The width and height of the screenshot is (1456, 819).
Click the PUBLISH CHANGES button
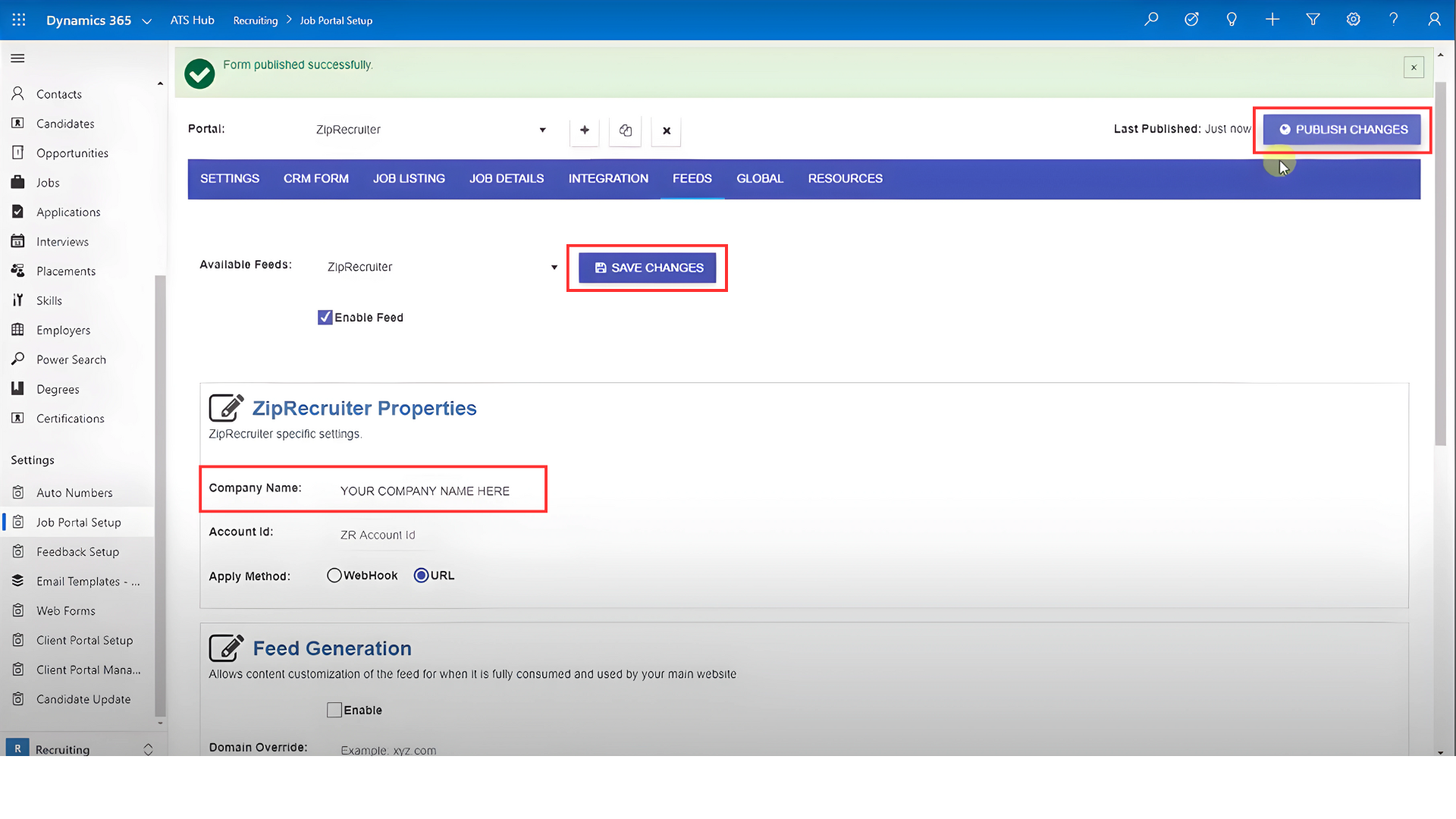(1342, 130)
